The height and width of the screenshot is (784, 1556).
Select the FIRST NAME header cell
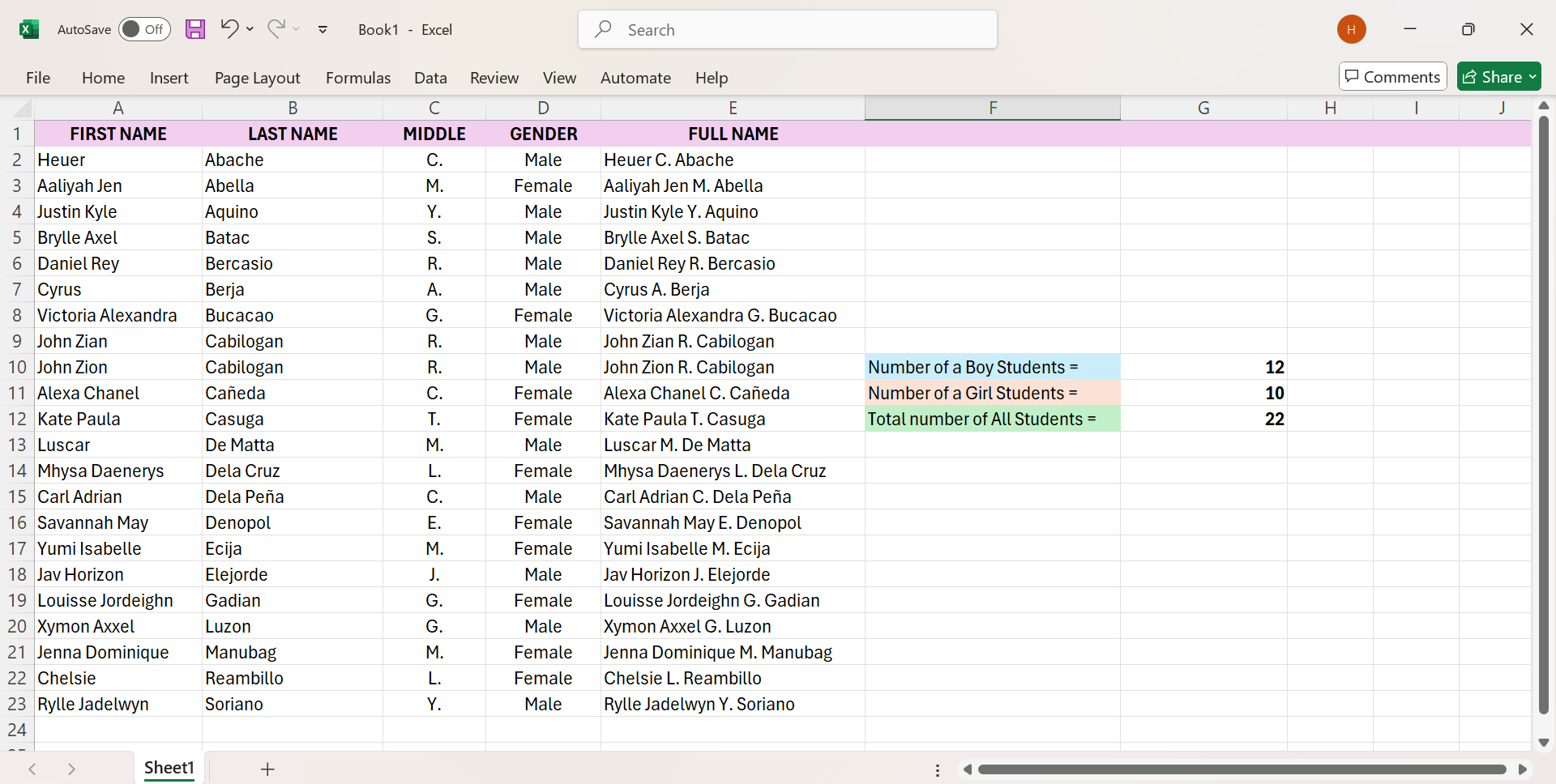(x=118, y=134)
